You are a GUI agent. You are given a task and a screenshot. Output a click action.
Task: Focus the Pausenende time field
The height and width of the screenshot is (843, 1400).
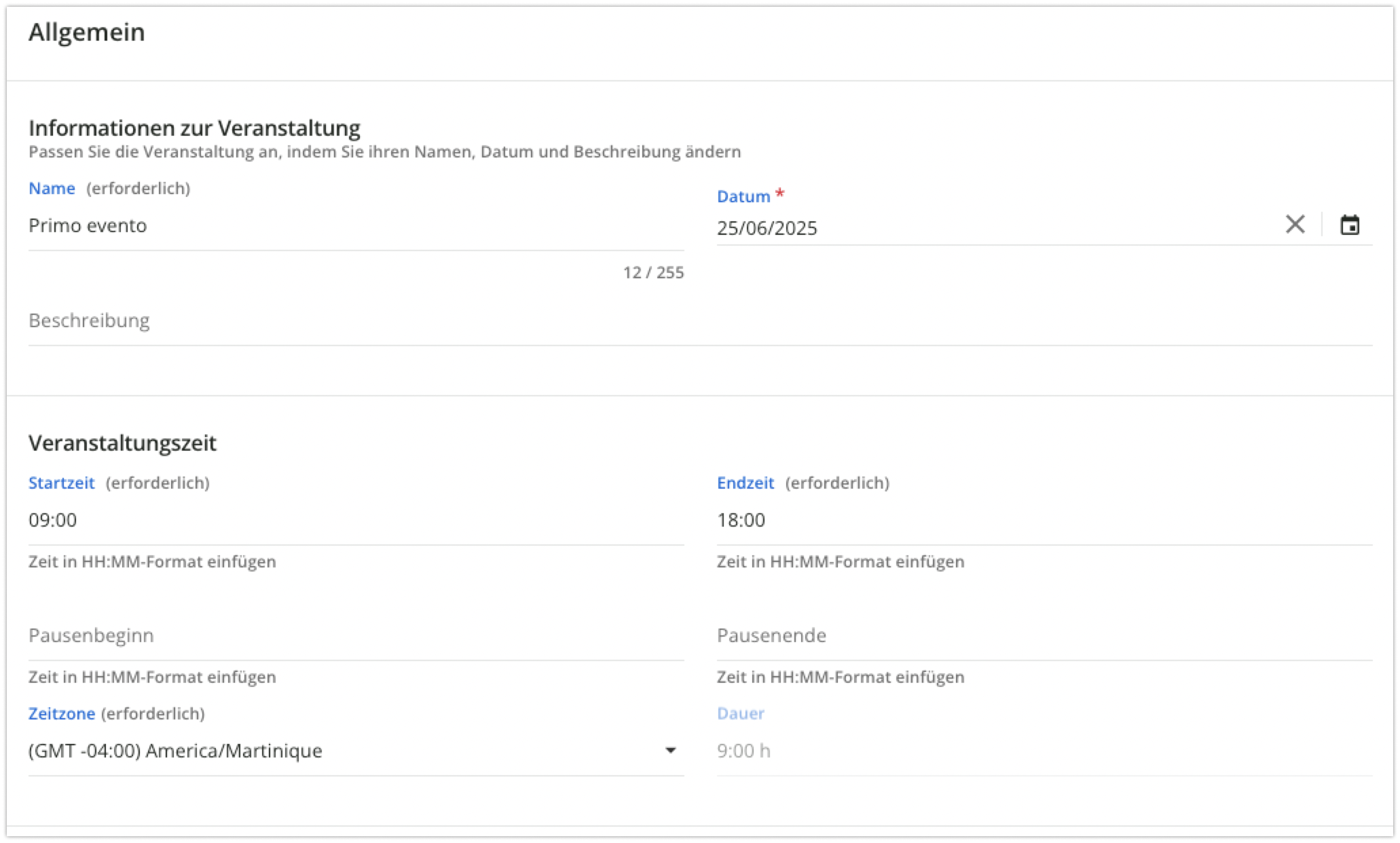point(1044,636)
